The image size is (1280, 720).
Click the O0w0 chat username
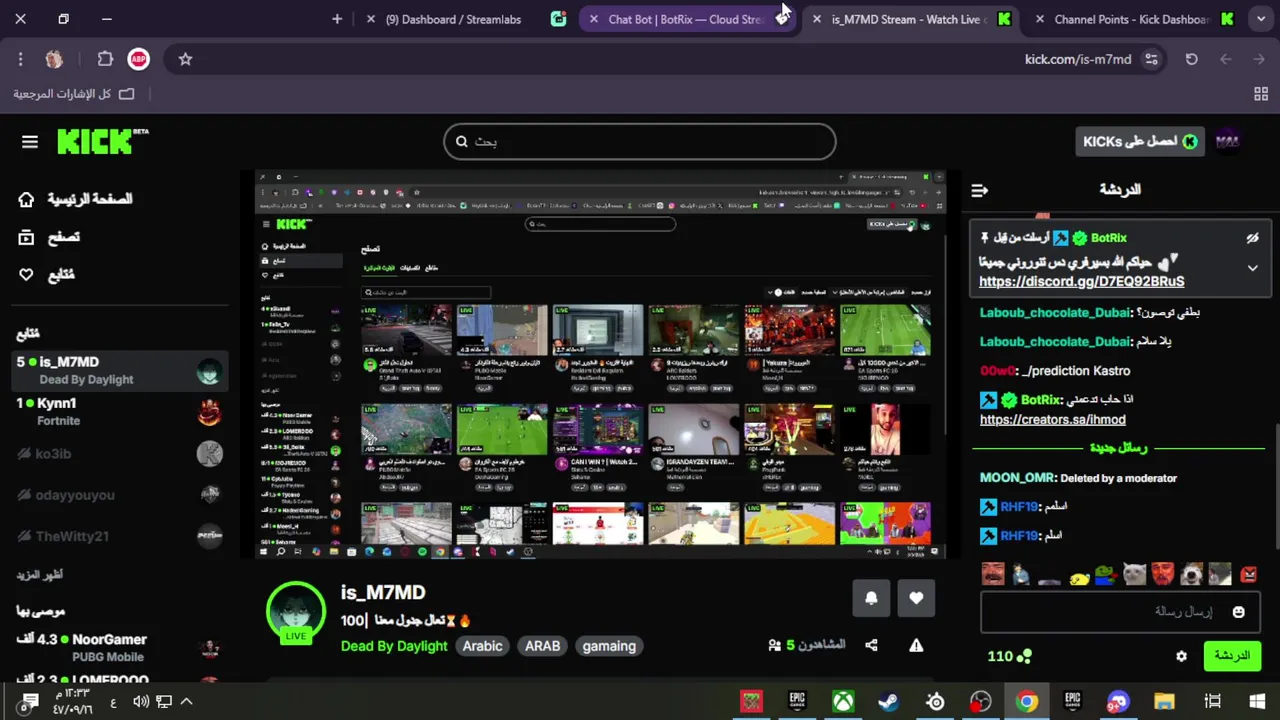(x=996, y=371)
